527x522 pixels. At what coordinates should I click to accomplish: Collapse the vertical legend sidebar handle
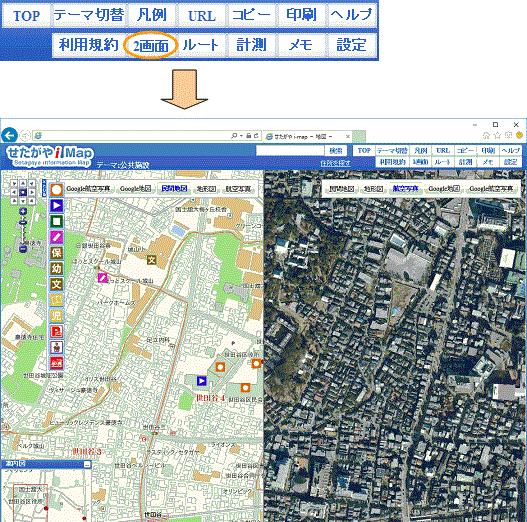(x=44, y=188)
